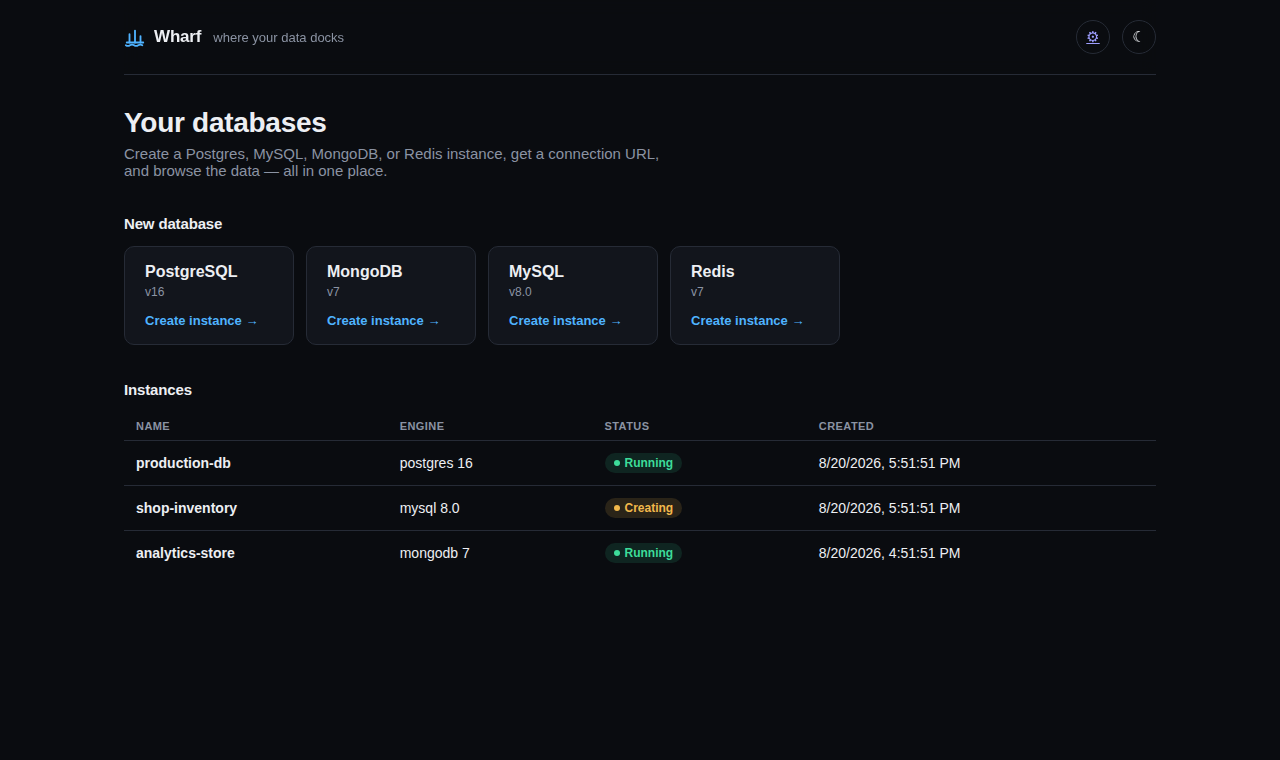Click the Instances section label
This screenshot has width=1280, height=760.
(158, 390)
